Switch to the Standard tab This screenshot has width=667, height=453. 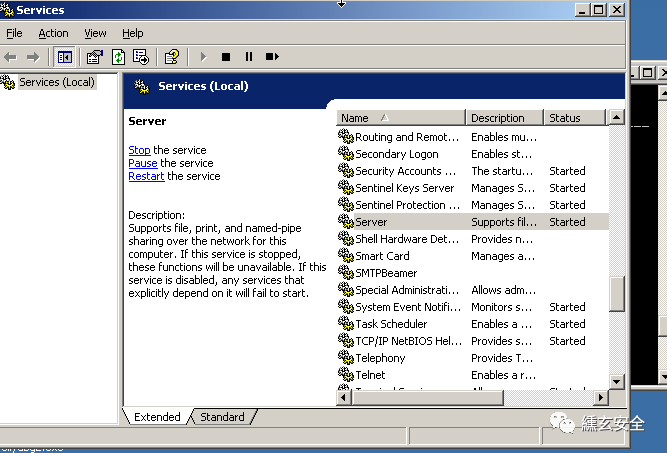point(222,417)
